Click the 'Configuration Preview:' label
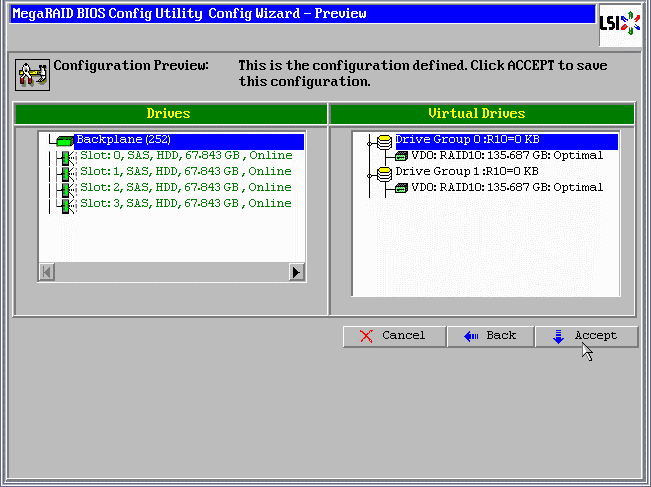 pos(131,66)
